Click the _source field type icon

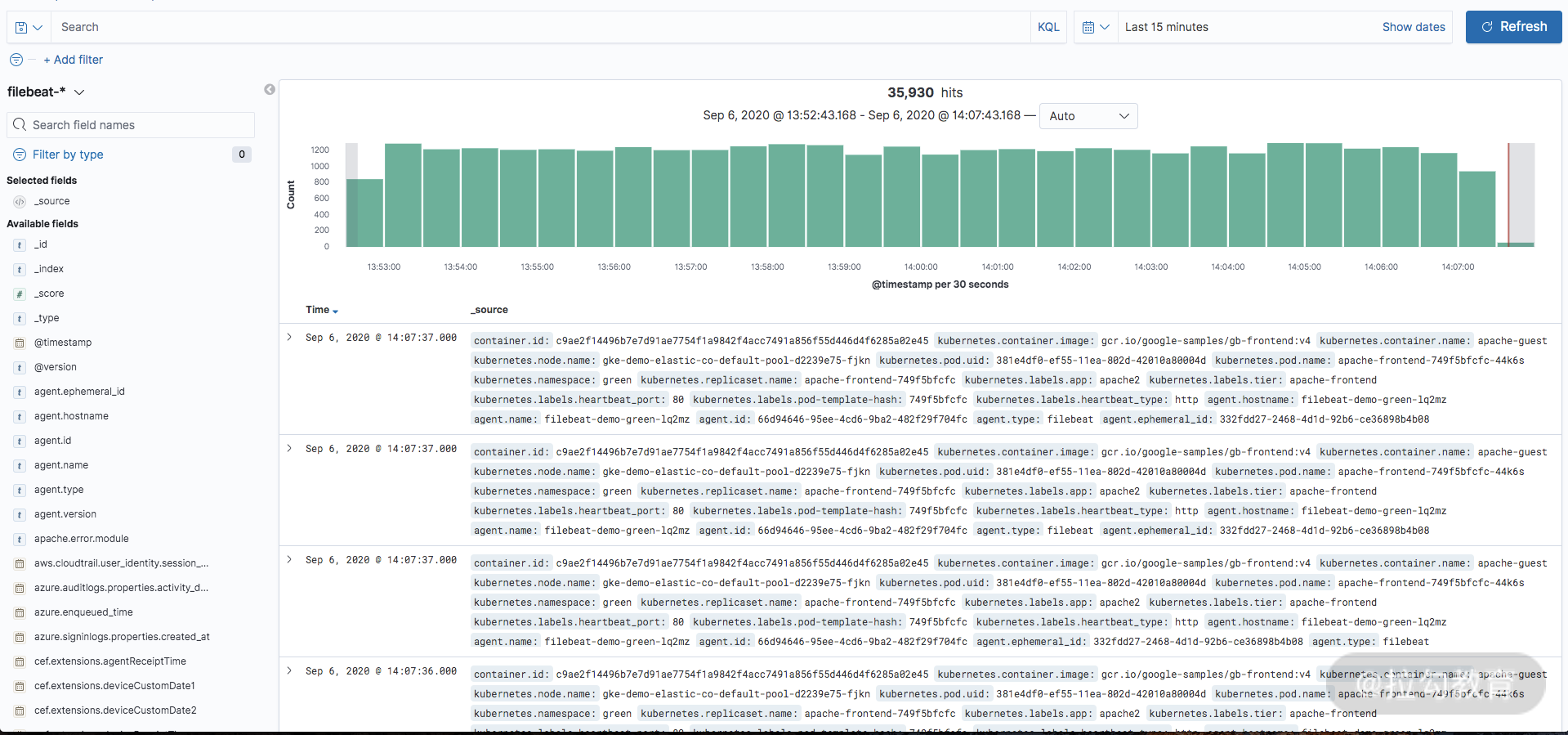pos(20,201)
